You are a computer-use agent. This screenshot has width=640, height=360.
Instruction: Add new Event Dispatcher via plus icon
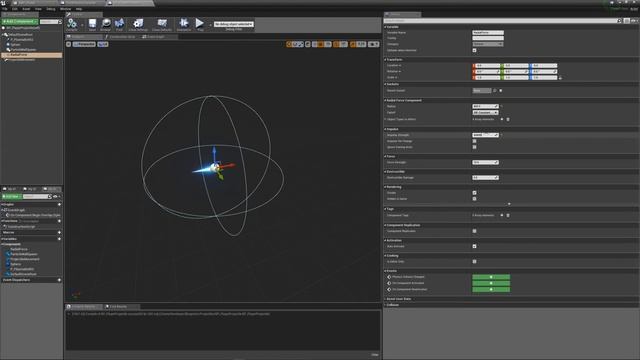(59, 280)
